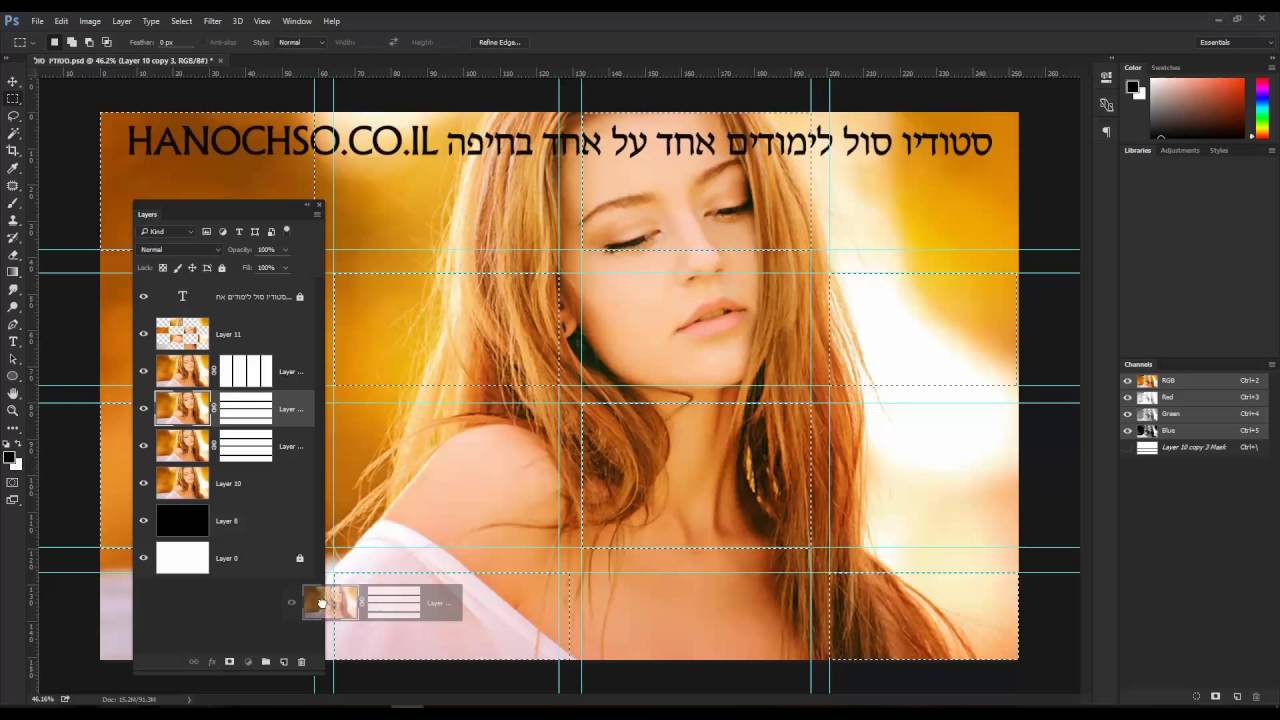Open the Essentials workspace dropdown

1235,43
